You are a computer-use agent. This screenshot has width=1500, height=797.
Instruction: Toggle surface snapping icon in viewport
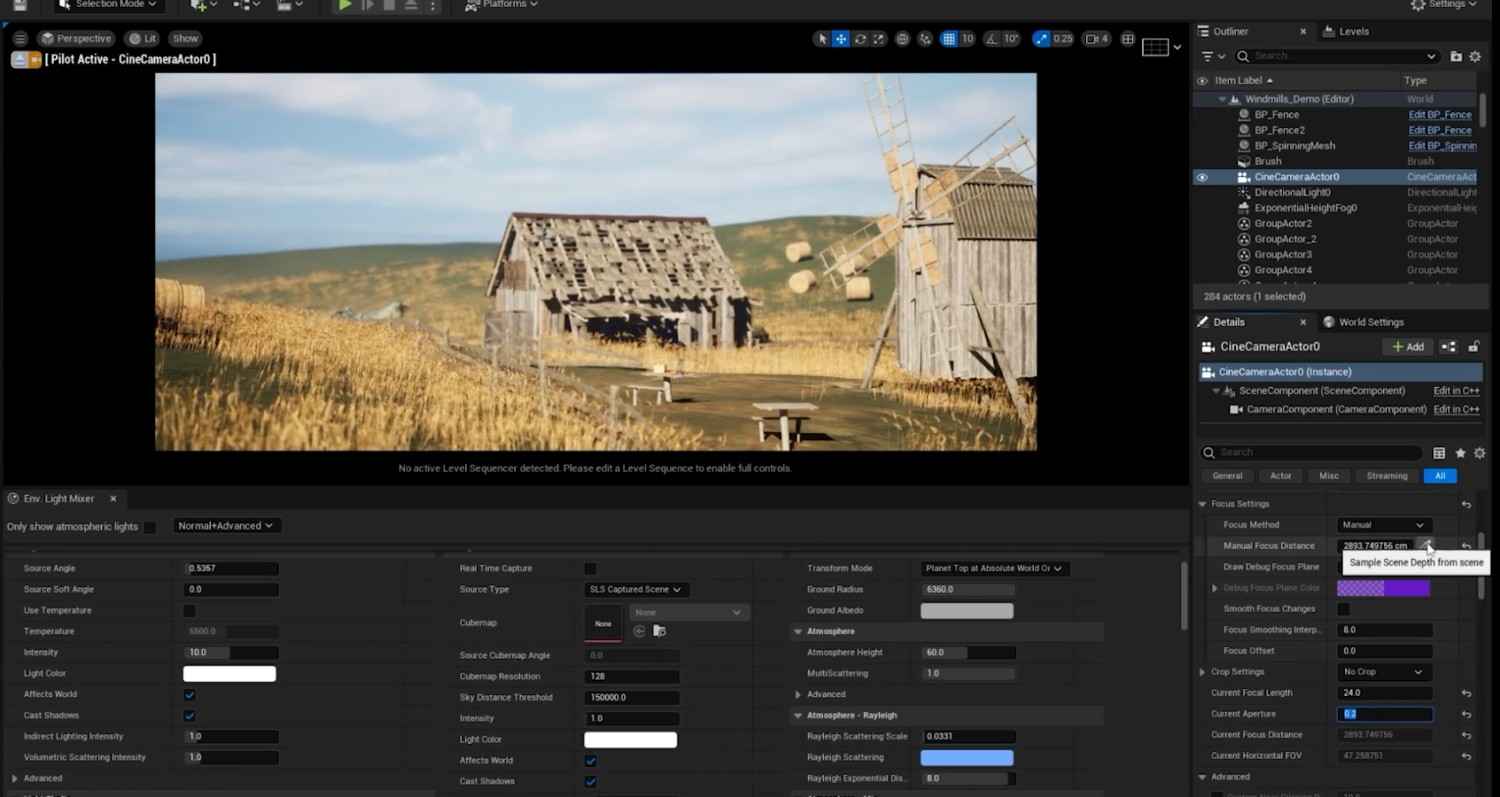925,39
